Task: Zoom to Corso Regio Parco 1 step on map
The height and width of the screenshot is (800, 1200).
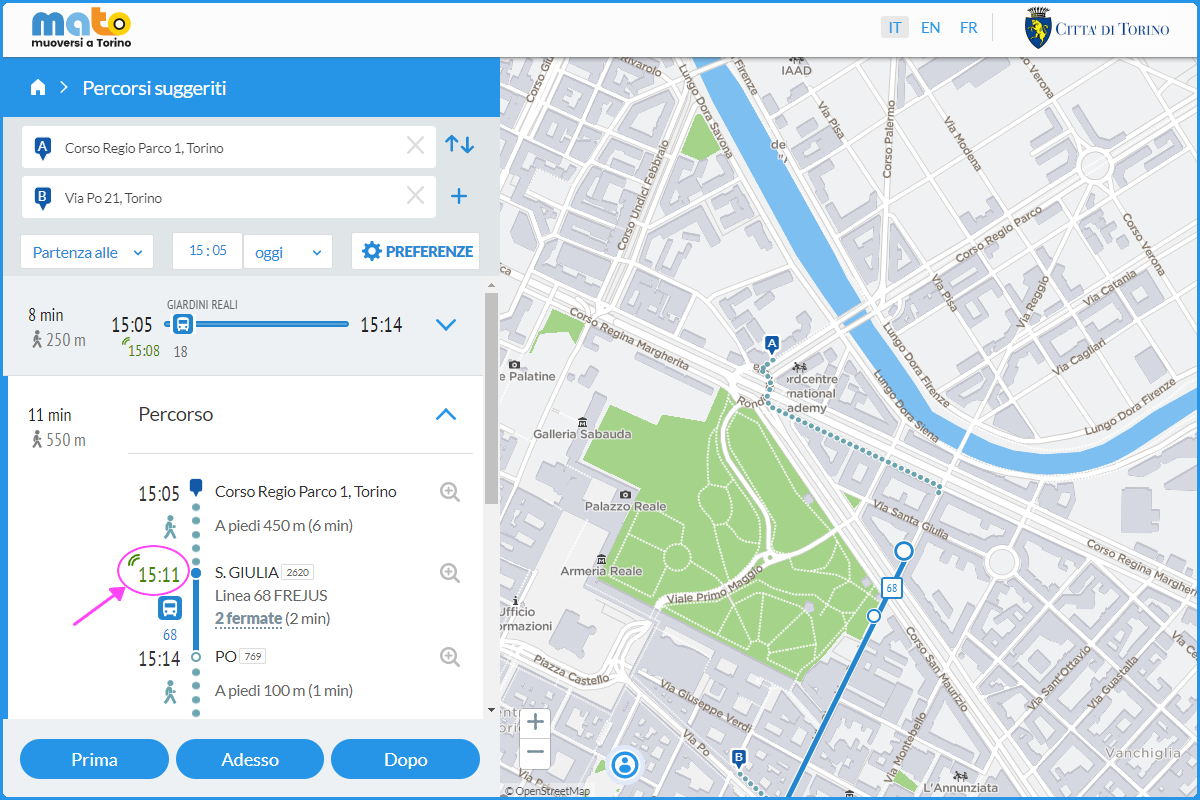Action: tap(450, 492)
